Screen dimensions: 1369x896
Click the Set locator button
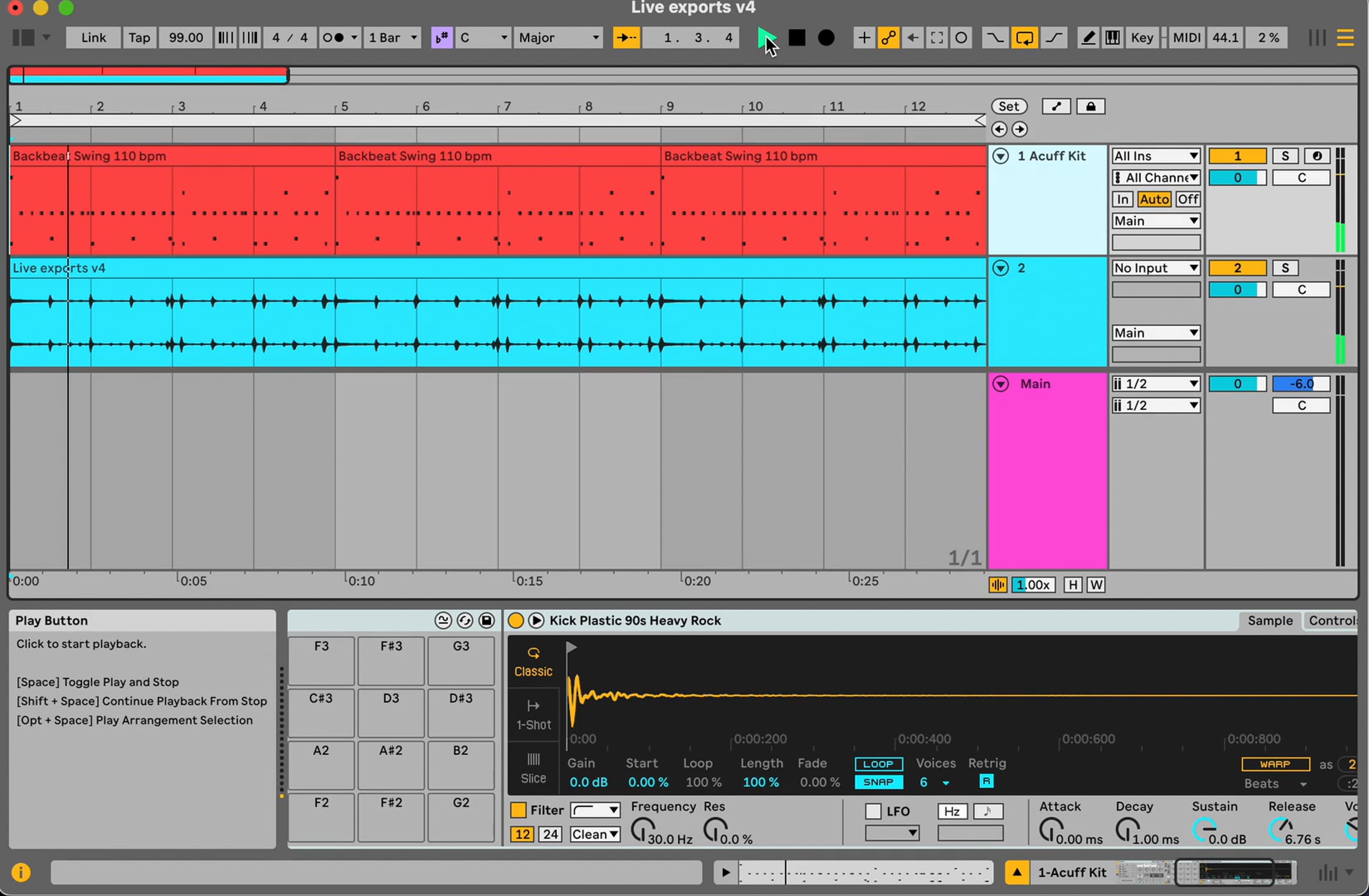click(x=1009, y=107)
